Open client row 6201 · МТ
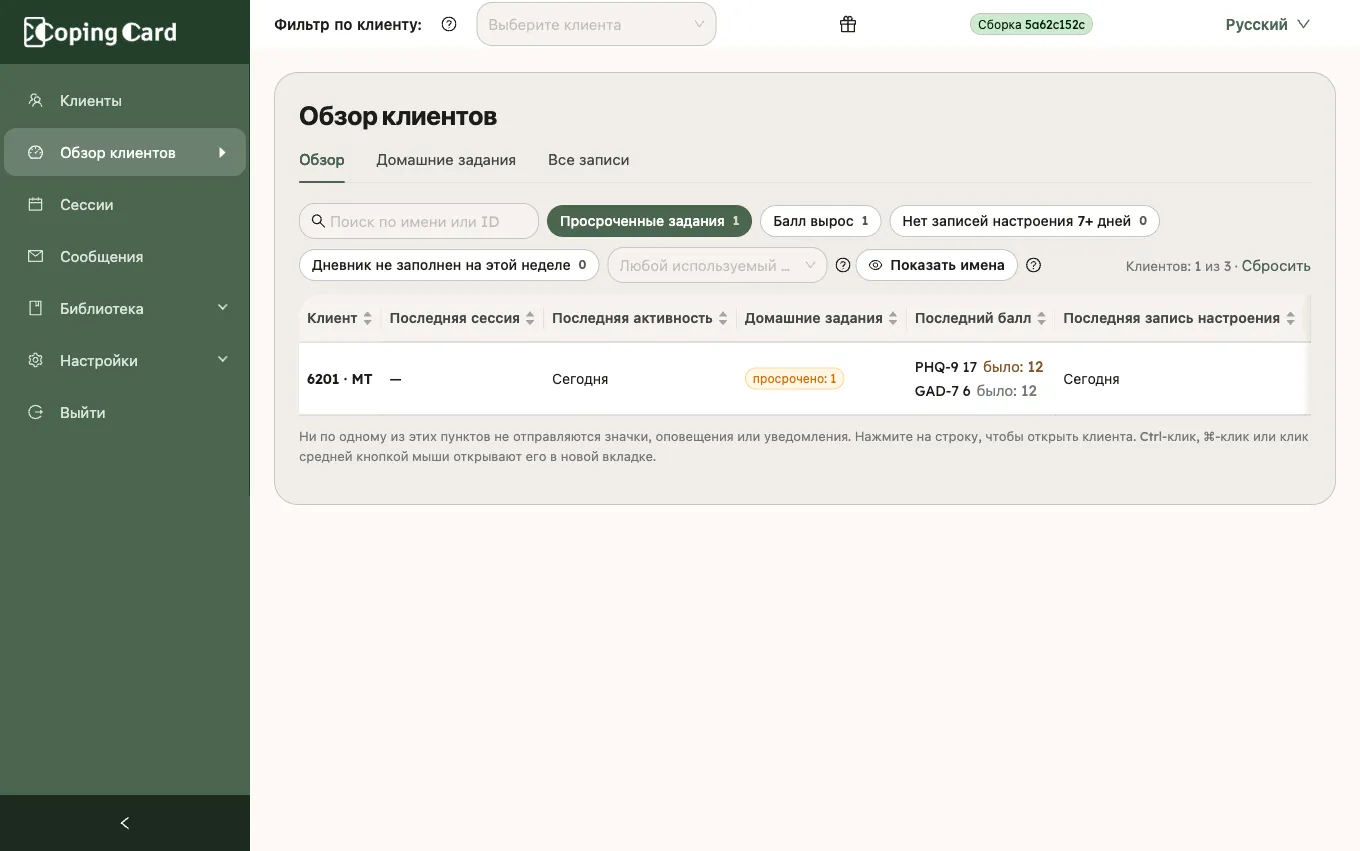Screen dimensions: 1360x851 (x=805, y=379)
